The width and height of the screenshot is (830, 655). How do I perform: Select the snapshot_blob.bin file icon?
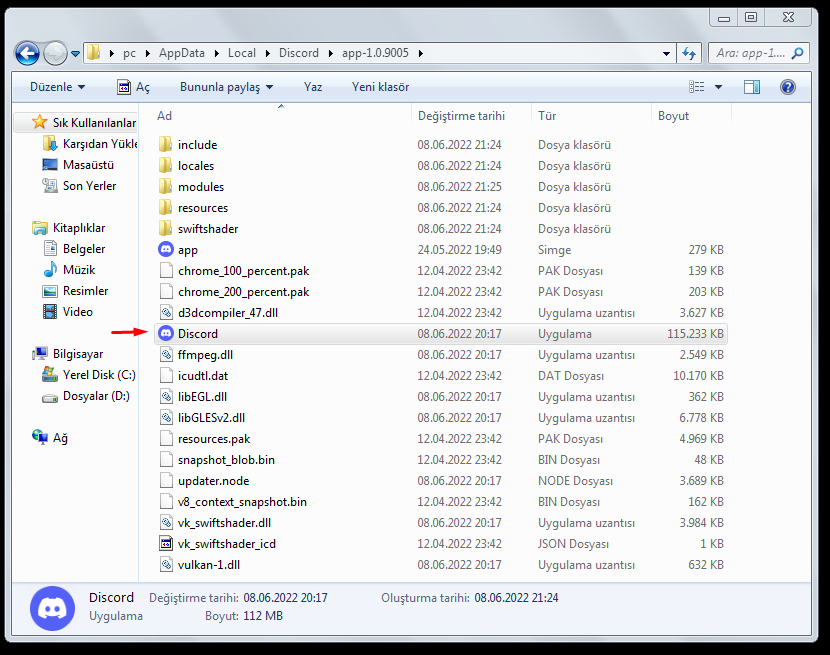click(x=166, y=460)
